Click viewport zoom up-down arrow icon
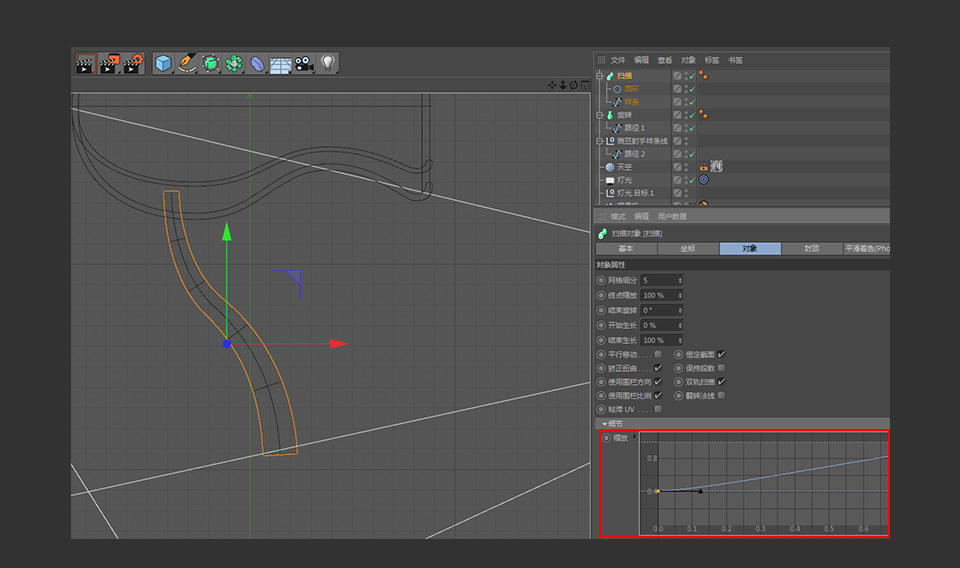Screen dimensions: 960x568 pos(563,85)
